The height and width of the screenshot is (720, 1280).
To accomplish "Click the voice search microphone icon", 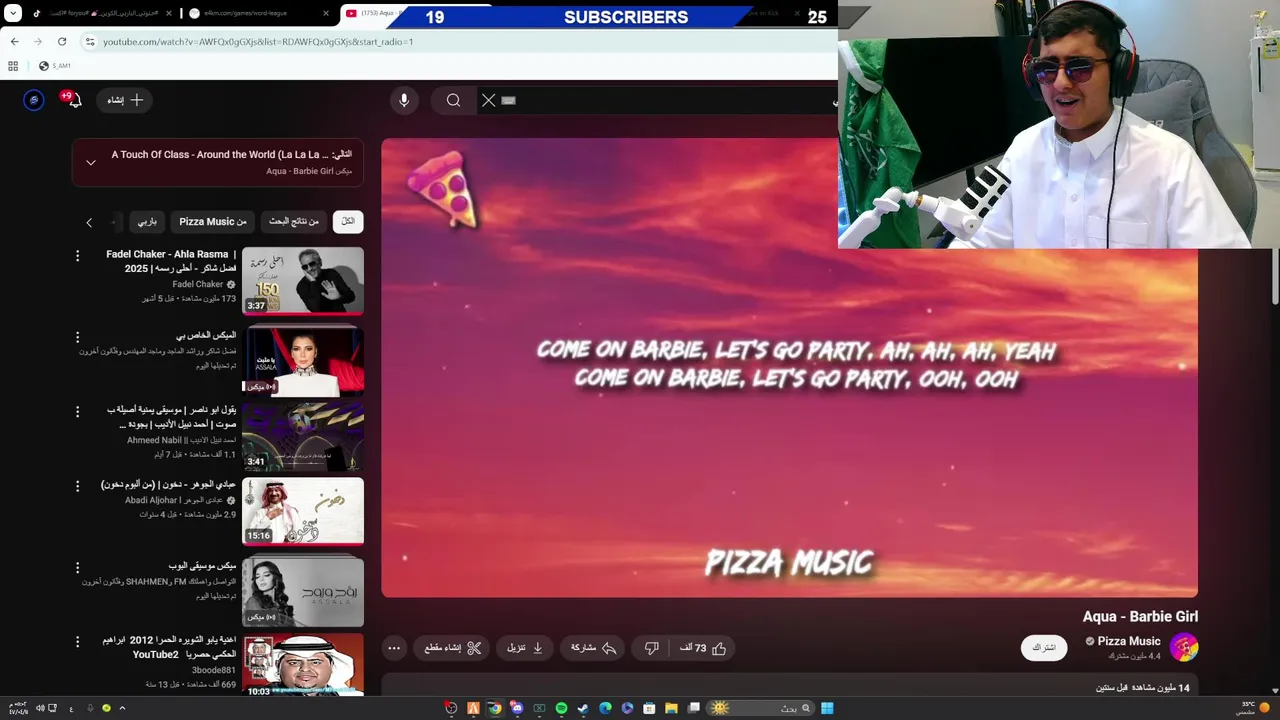I will [x=404, y=100].
